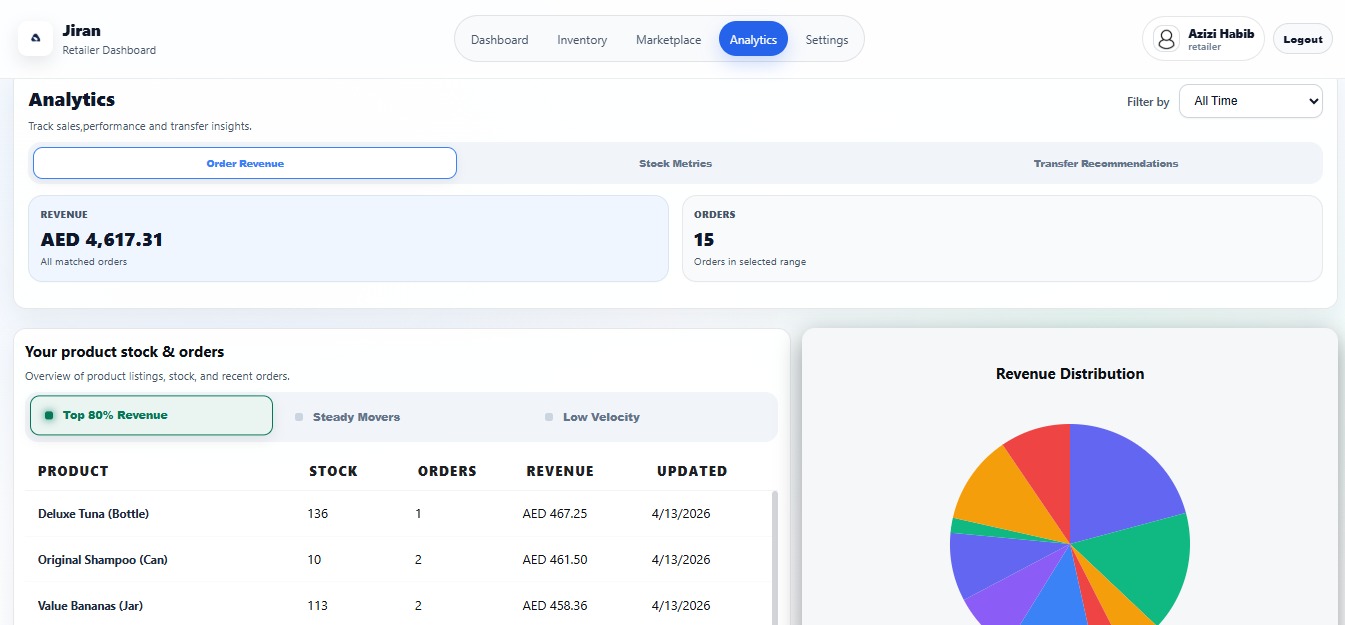Click the Azizi Habib profile button
Screen dimensions: 1345x625
coord(1203,39)
